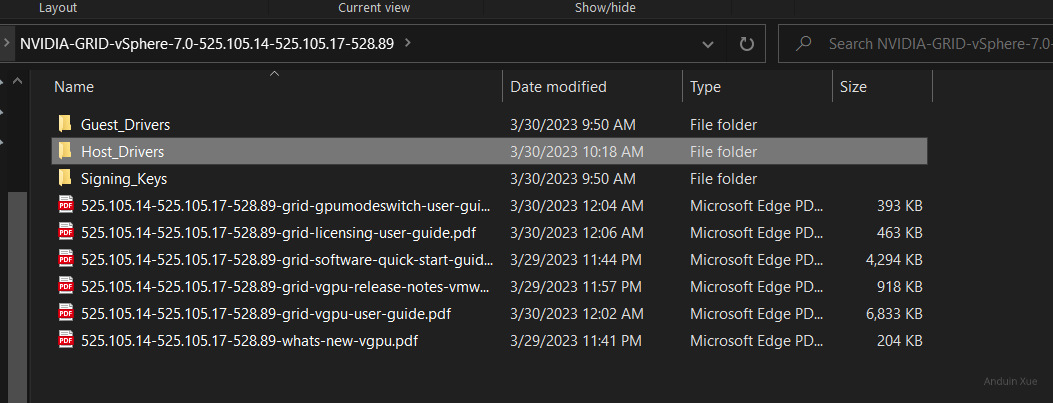Select the Signing_Keys folder name
1053x403 pixels.
(124, 179)
